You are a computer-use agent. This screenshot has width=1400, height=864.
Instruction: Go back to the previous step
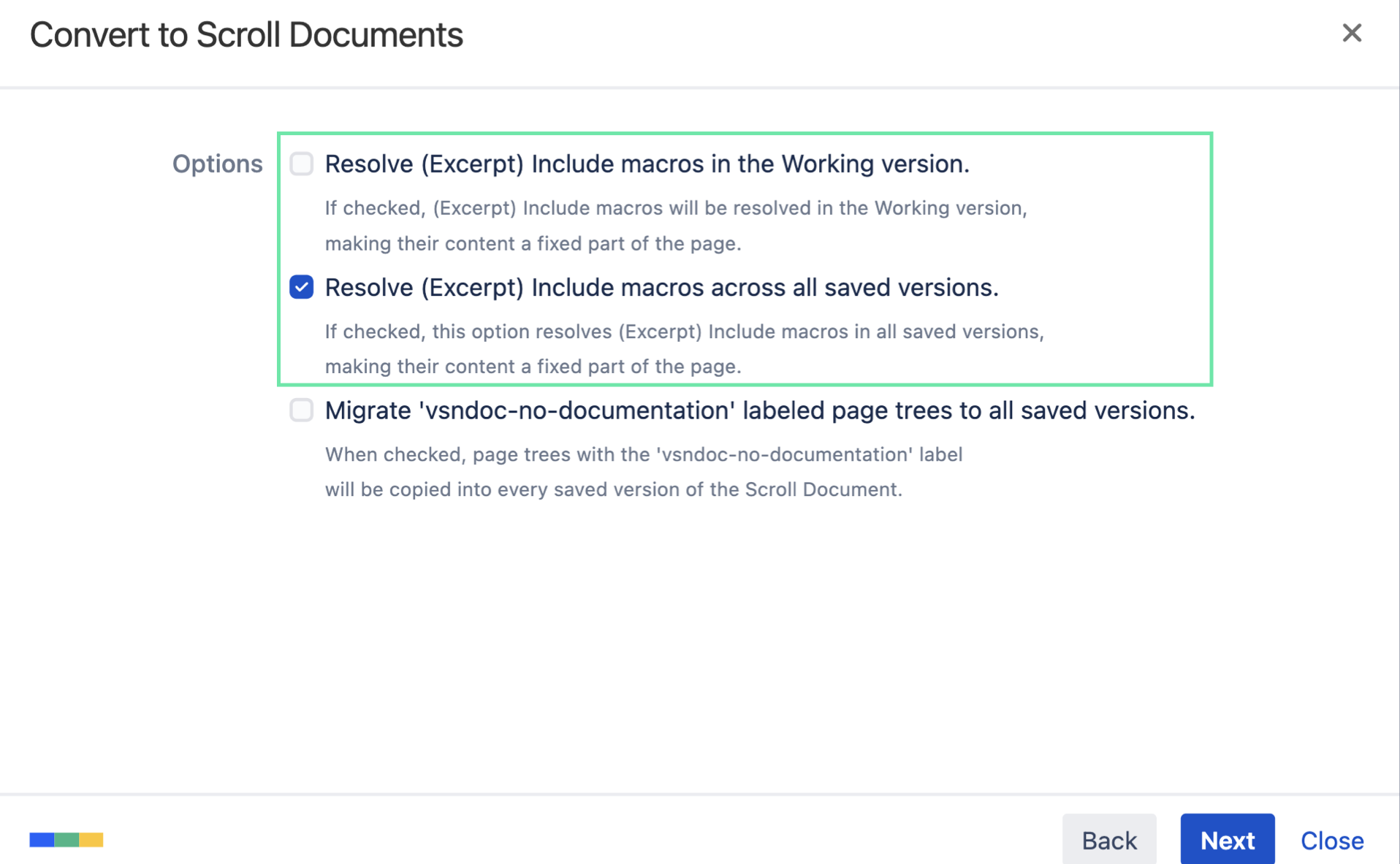coord(1109,840)
